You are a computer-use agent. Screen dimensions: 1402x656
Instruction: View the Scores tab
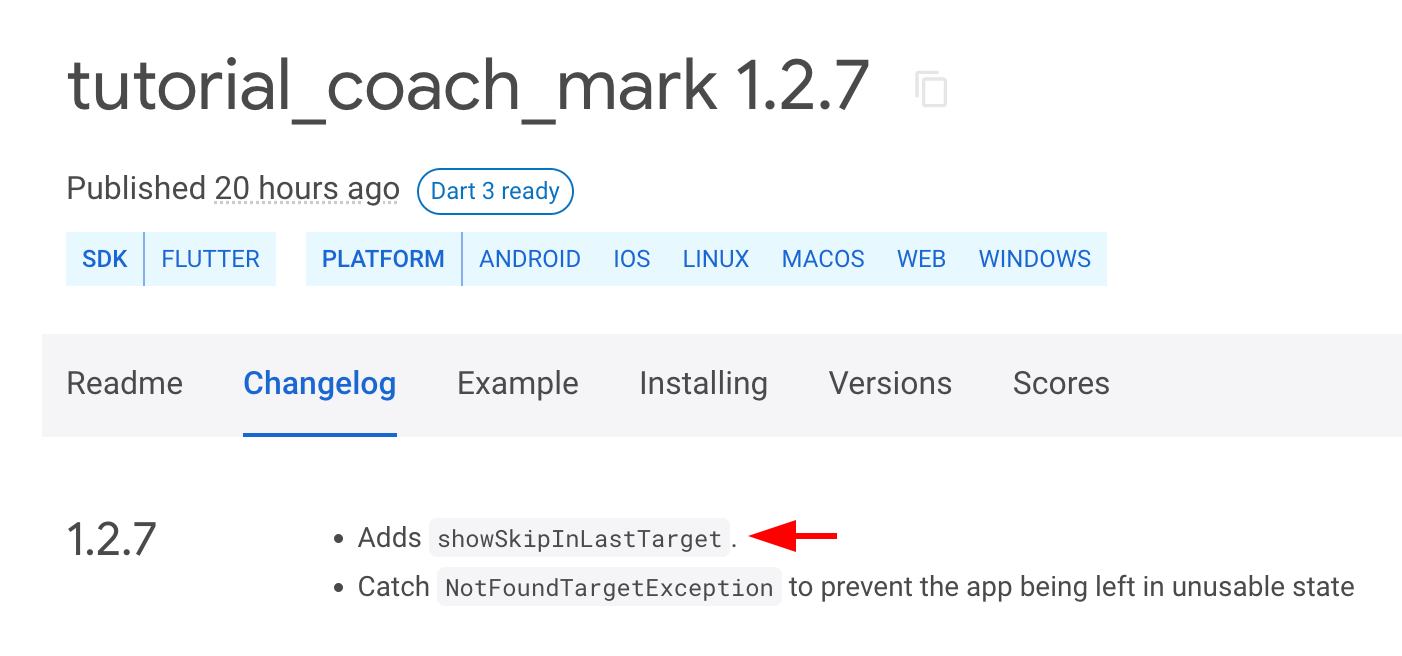(x=1061, y=383)
